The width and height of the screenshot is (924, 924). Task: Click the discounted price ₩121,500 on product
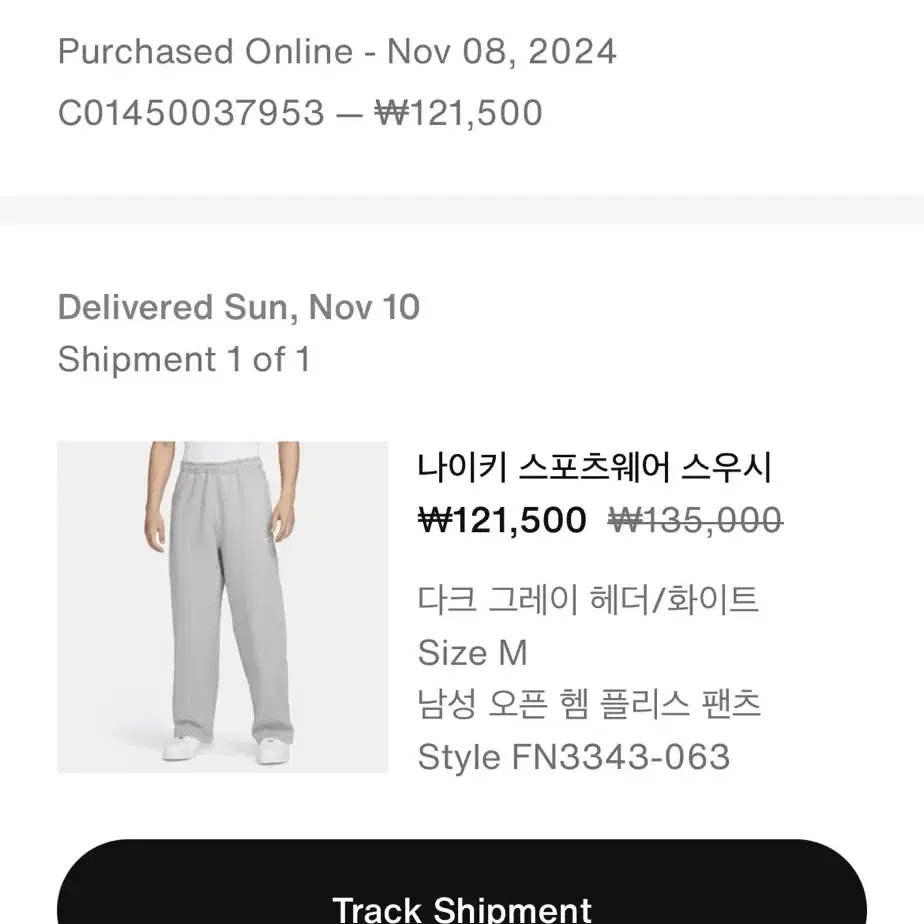502,520
